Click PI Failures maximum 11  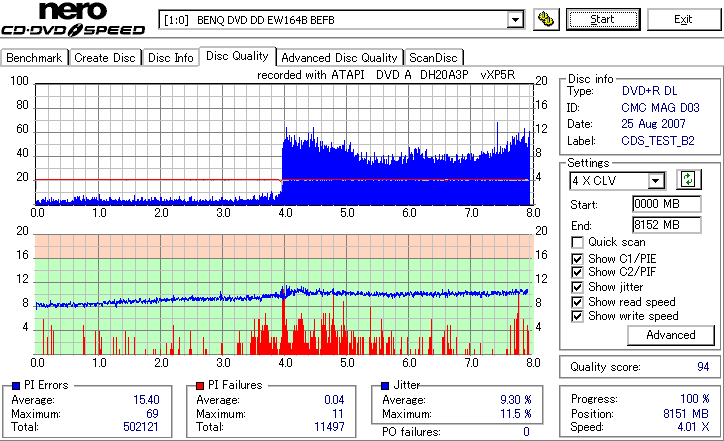(338, 414)
